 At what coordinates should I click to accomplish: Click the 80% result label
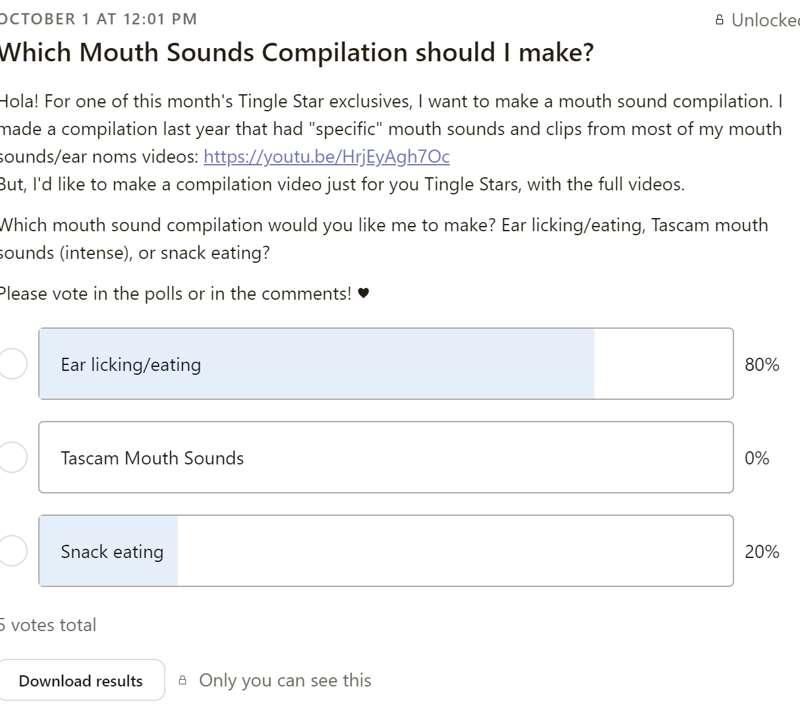[762, 365]
